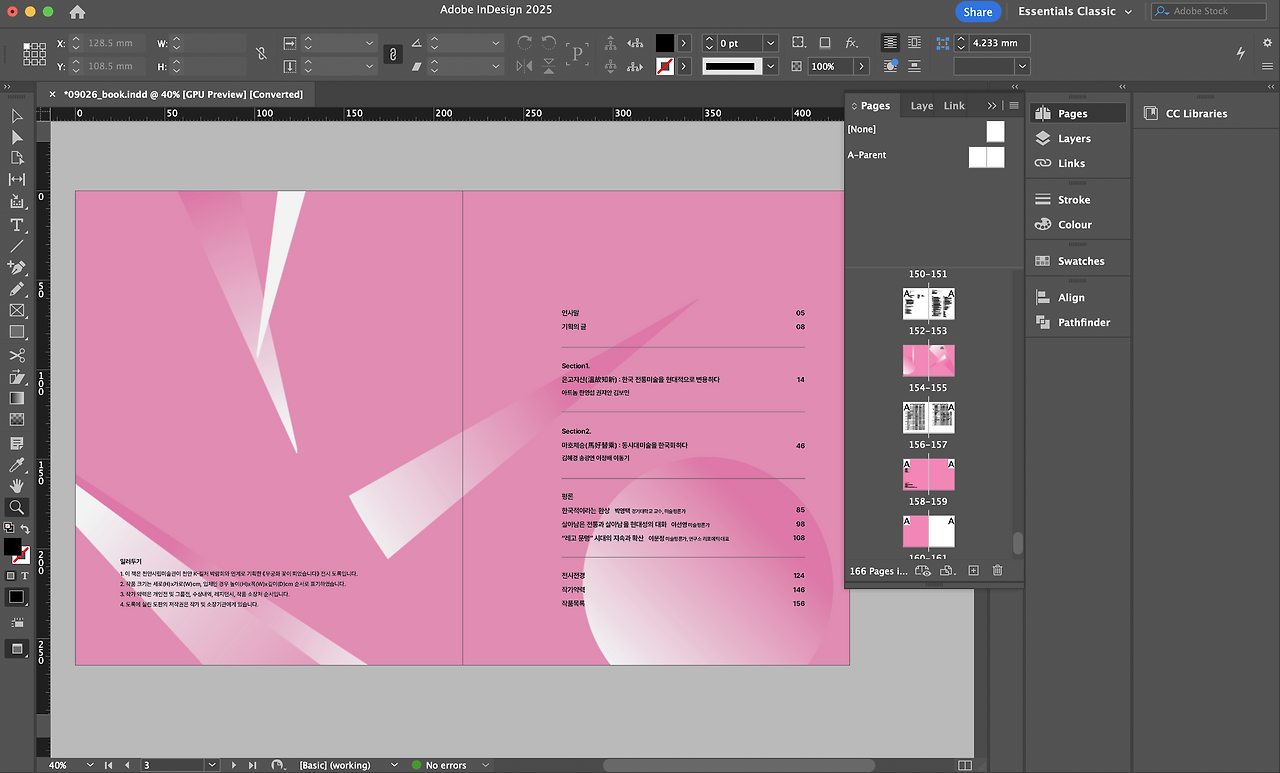
Task: Switch to the Links panel tab
Action: [x=954, y=105]
